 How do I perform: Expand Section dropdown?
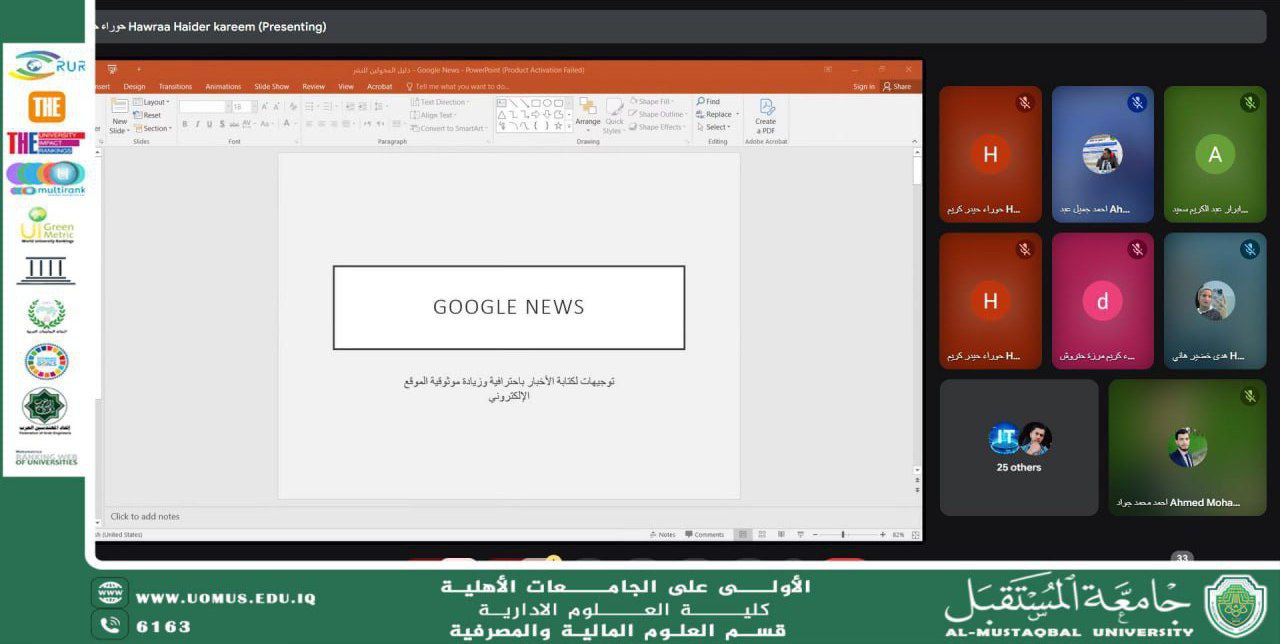[153, 128]
